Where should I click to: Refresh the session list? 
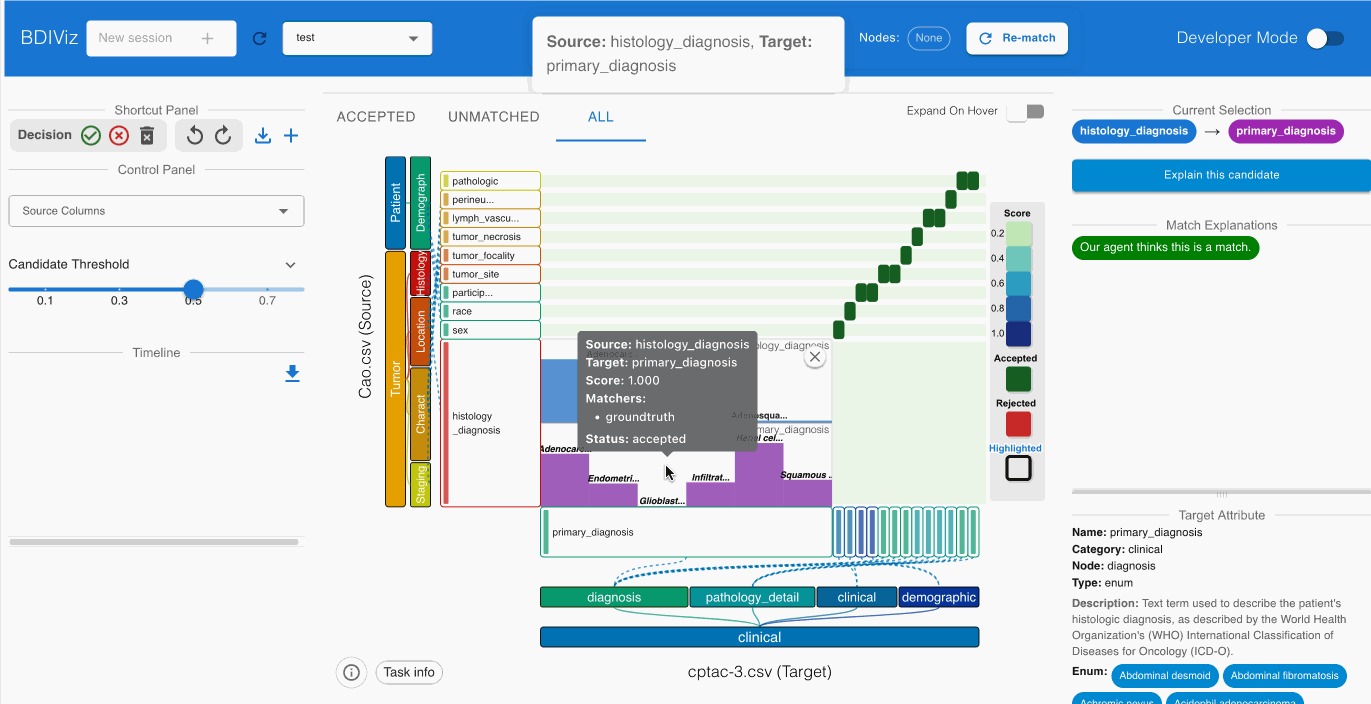click(259, 37)
